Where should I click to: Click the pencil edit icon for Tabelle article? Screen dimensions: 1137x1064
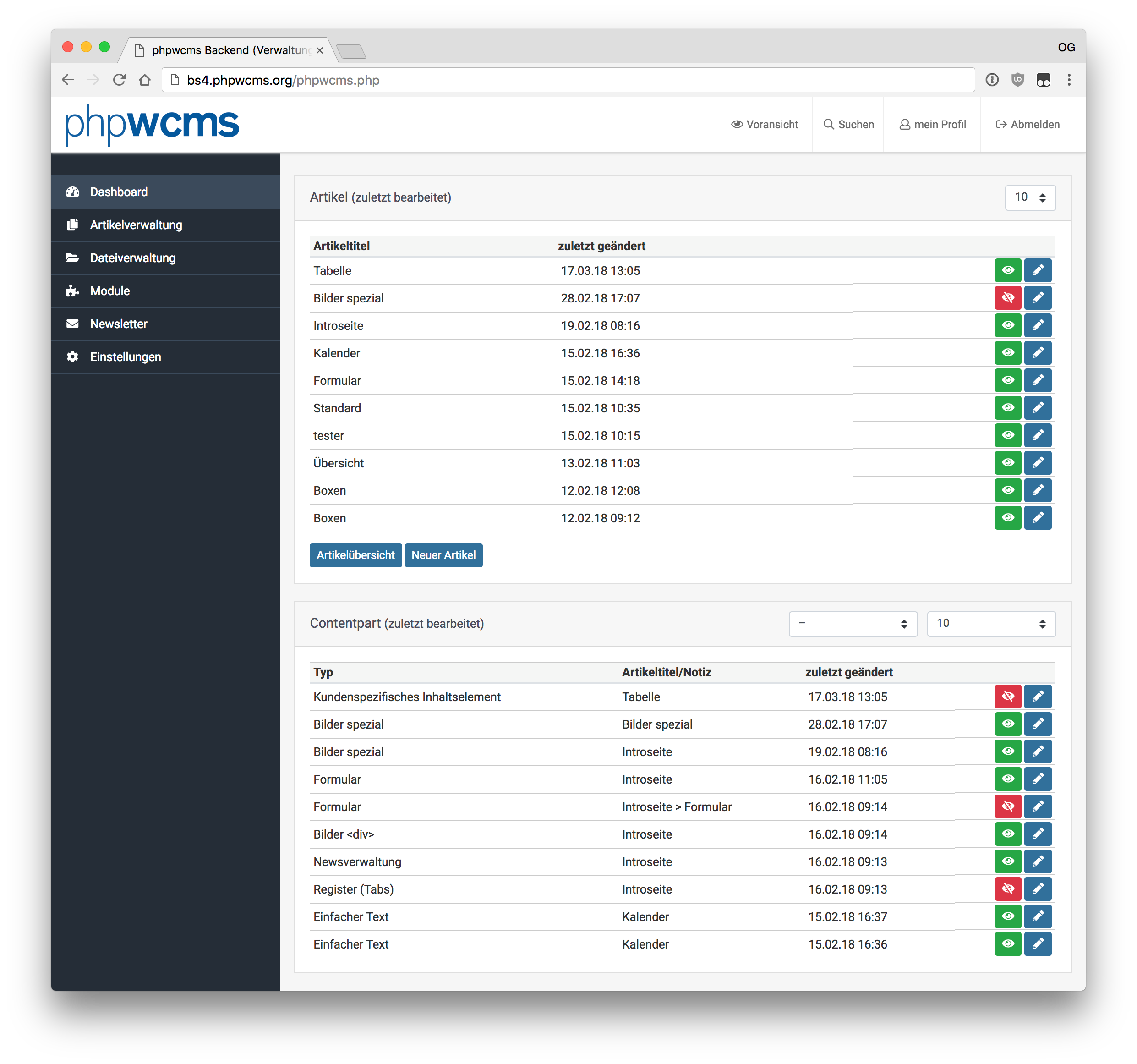coord(1038,270)
